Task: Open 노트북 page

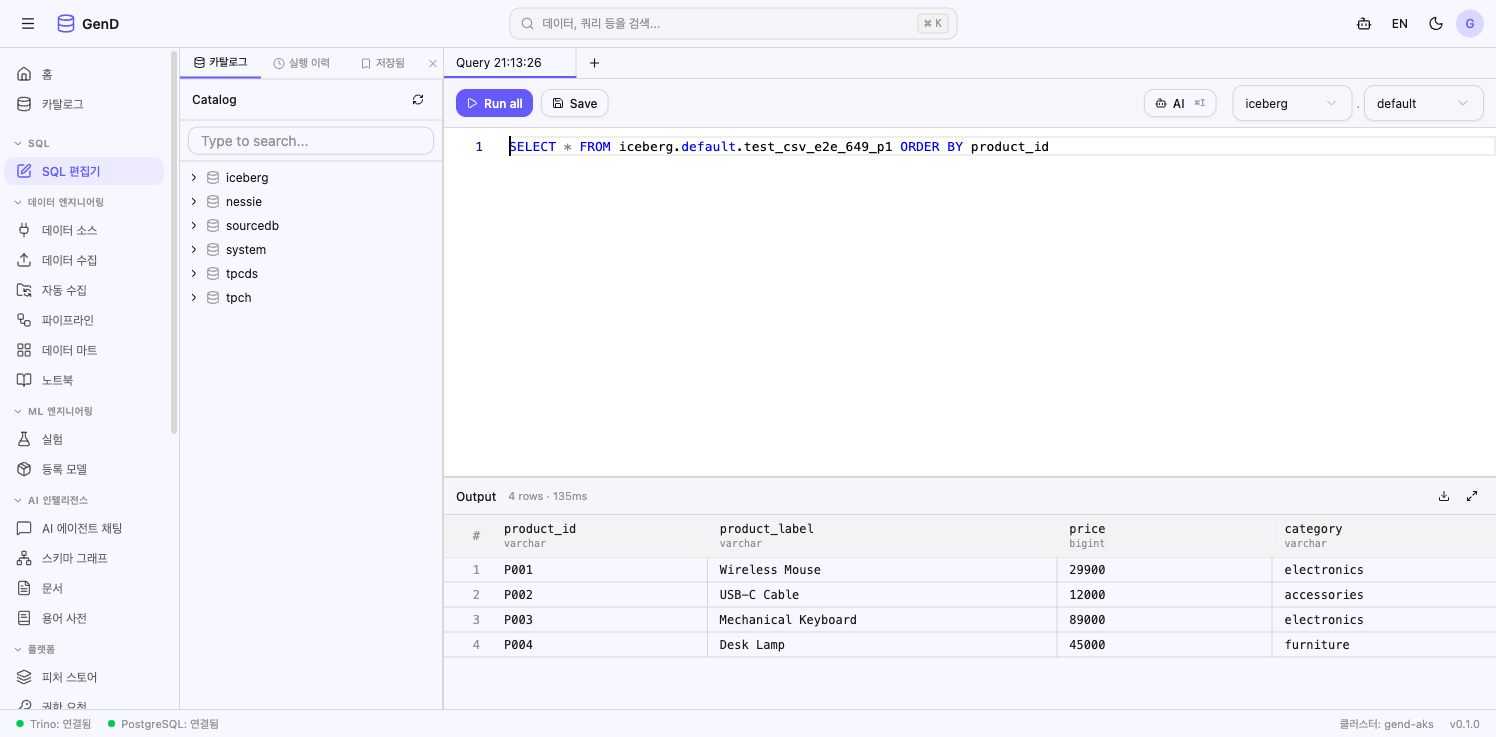Action: (84, 380)
